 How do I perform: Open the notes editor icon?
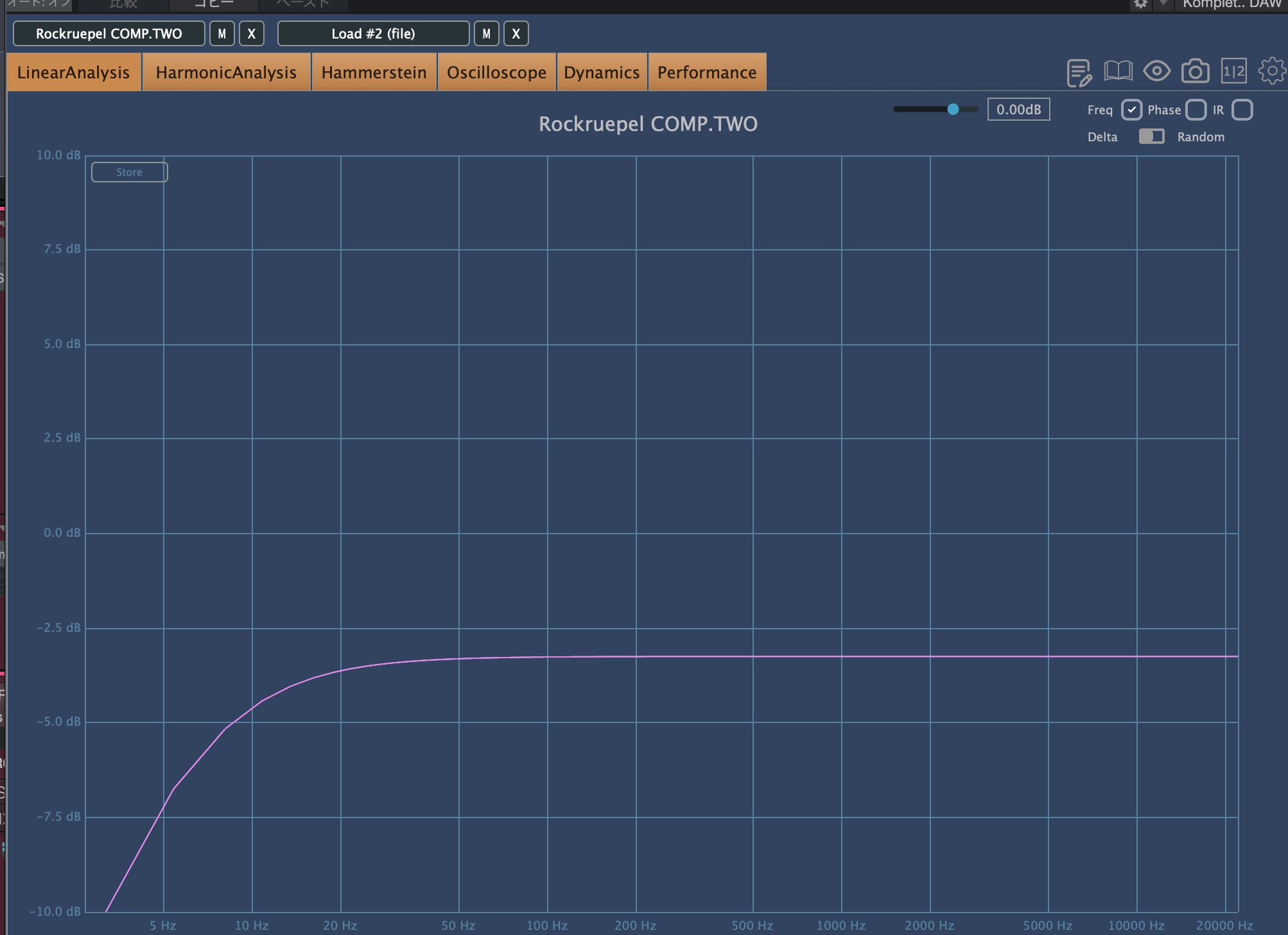[x=1079, y=72]
